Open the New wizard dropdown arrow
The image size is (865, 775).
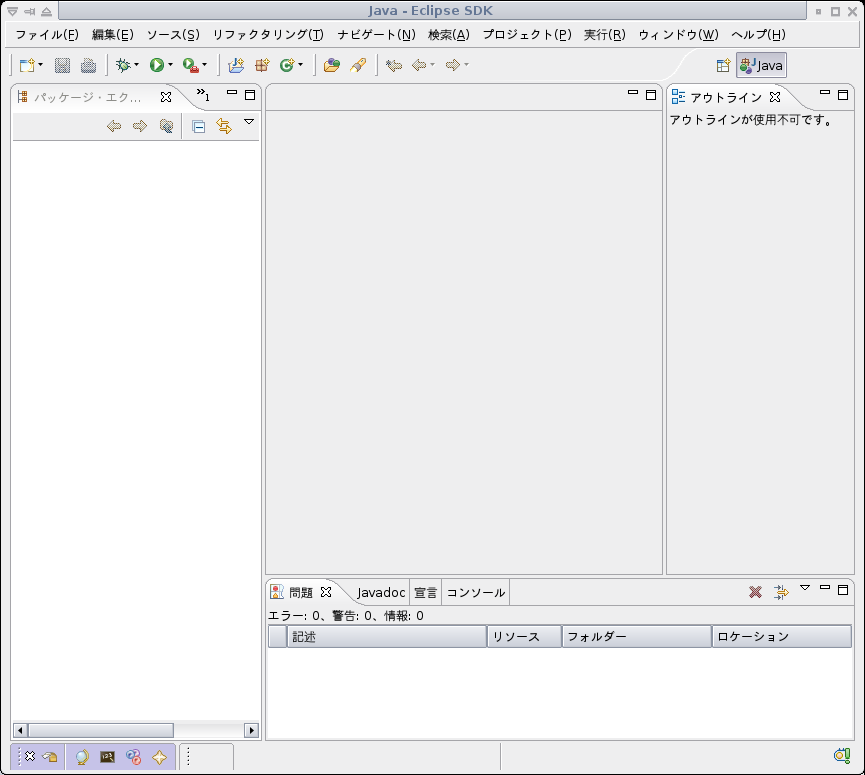(41, 65)
